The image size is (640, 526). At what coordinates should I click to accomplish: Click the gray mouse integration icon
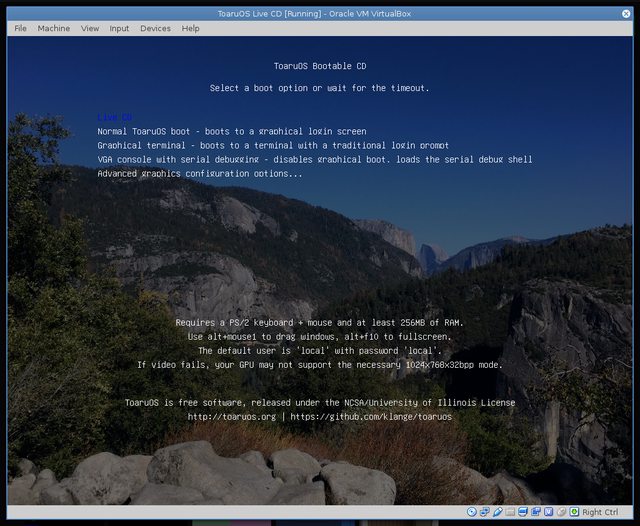pyautogui.click(x=562, y=512)
